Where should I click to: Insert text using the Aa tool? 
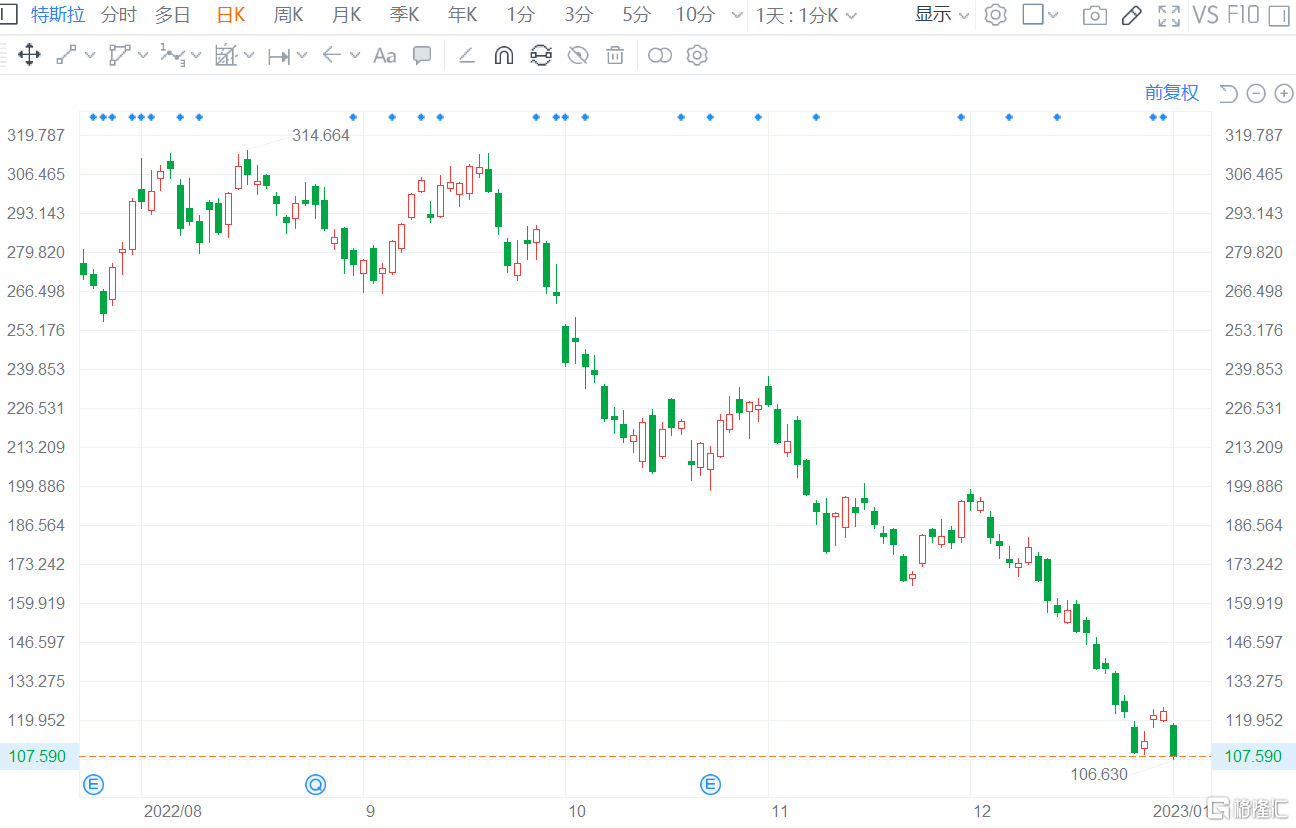[x=384, y=55]
